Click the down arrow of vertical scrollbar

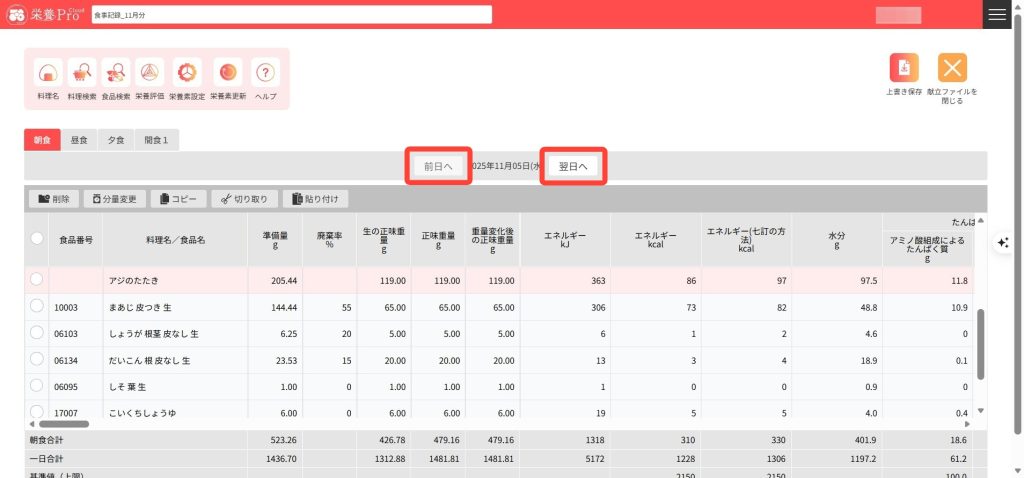tap(980, 410)
